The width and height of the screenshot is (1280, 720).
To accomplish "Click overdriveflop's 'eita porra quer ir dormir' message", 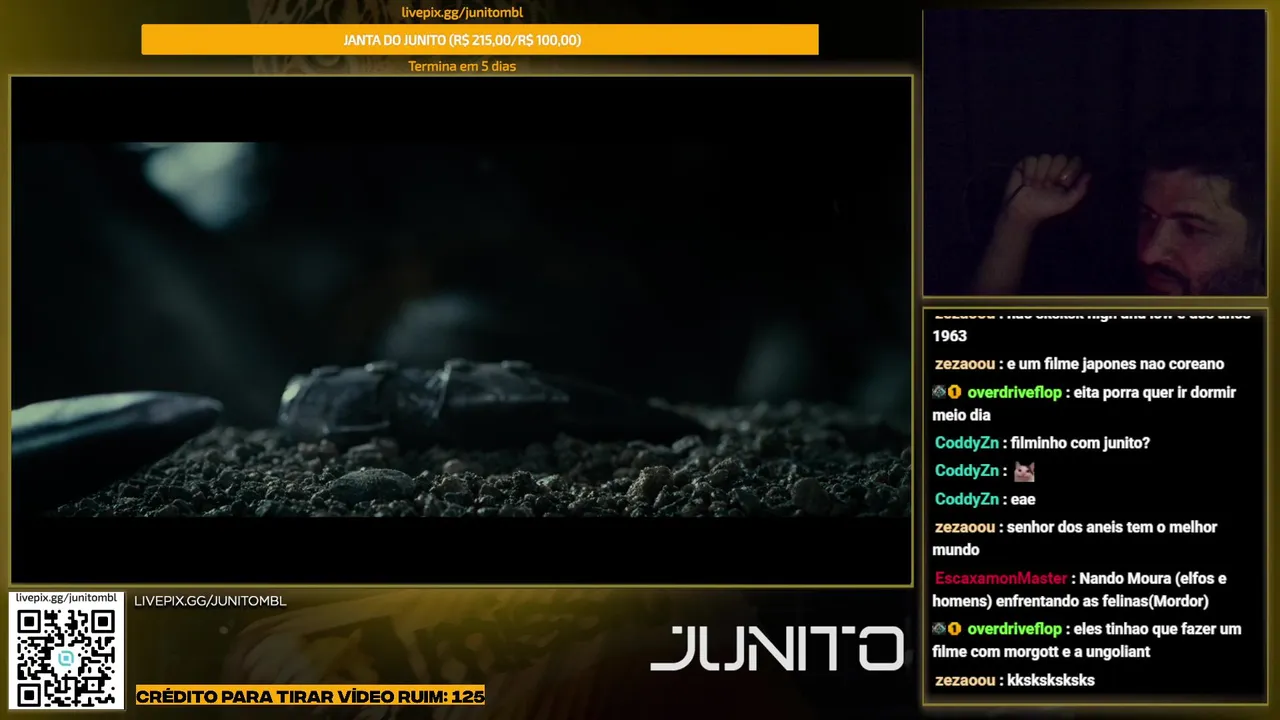I will pyautogui.click(x=1085, y=404).
